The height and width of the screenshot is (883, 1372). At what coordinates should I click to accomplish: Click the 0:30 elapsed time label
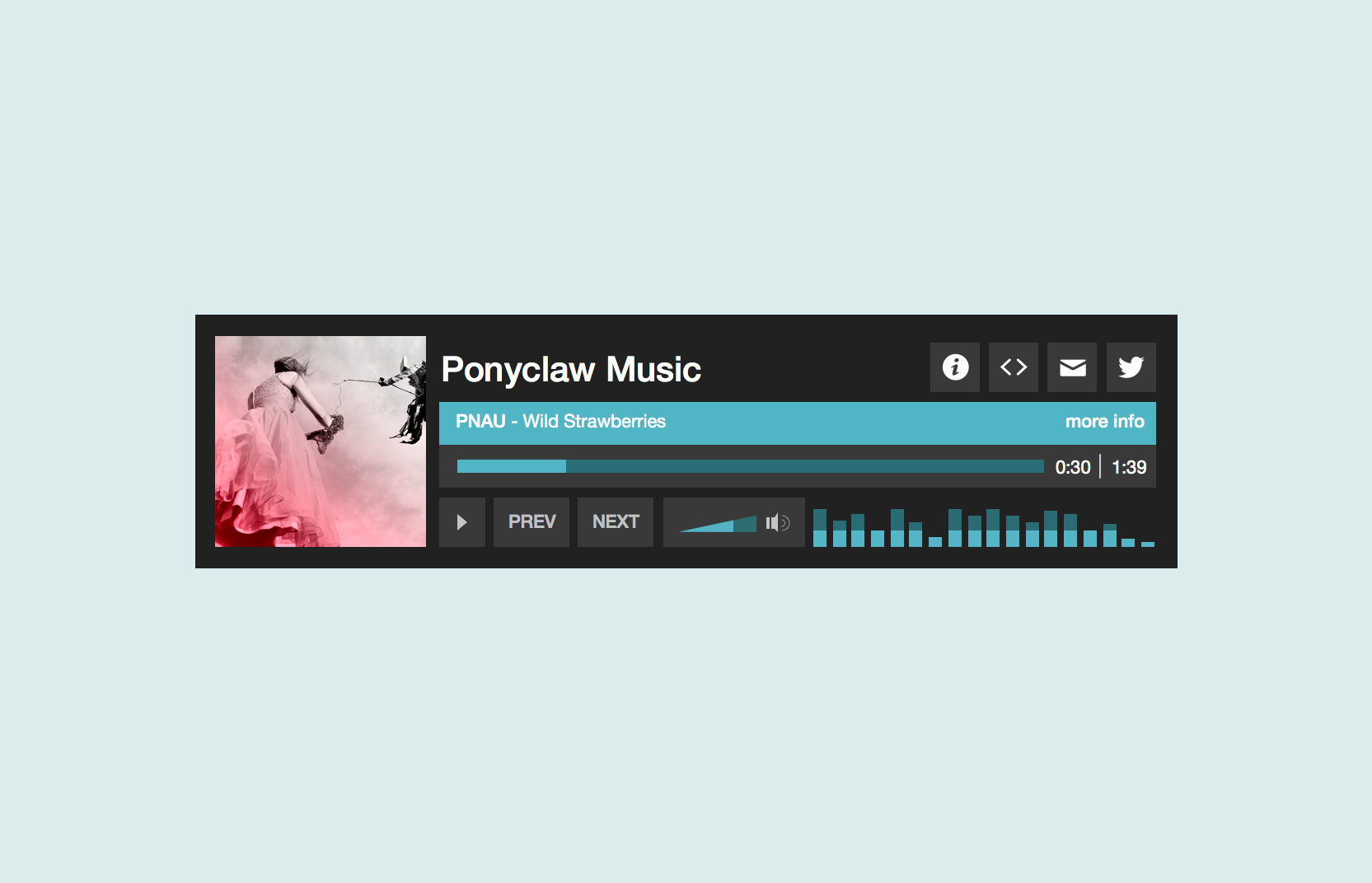[x=1073, y=467]
